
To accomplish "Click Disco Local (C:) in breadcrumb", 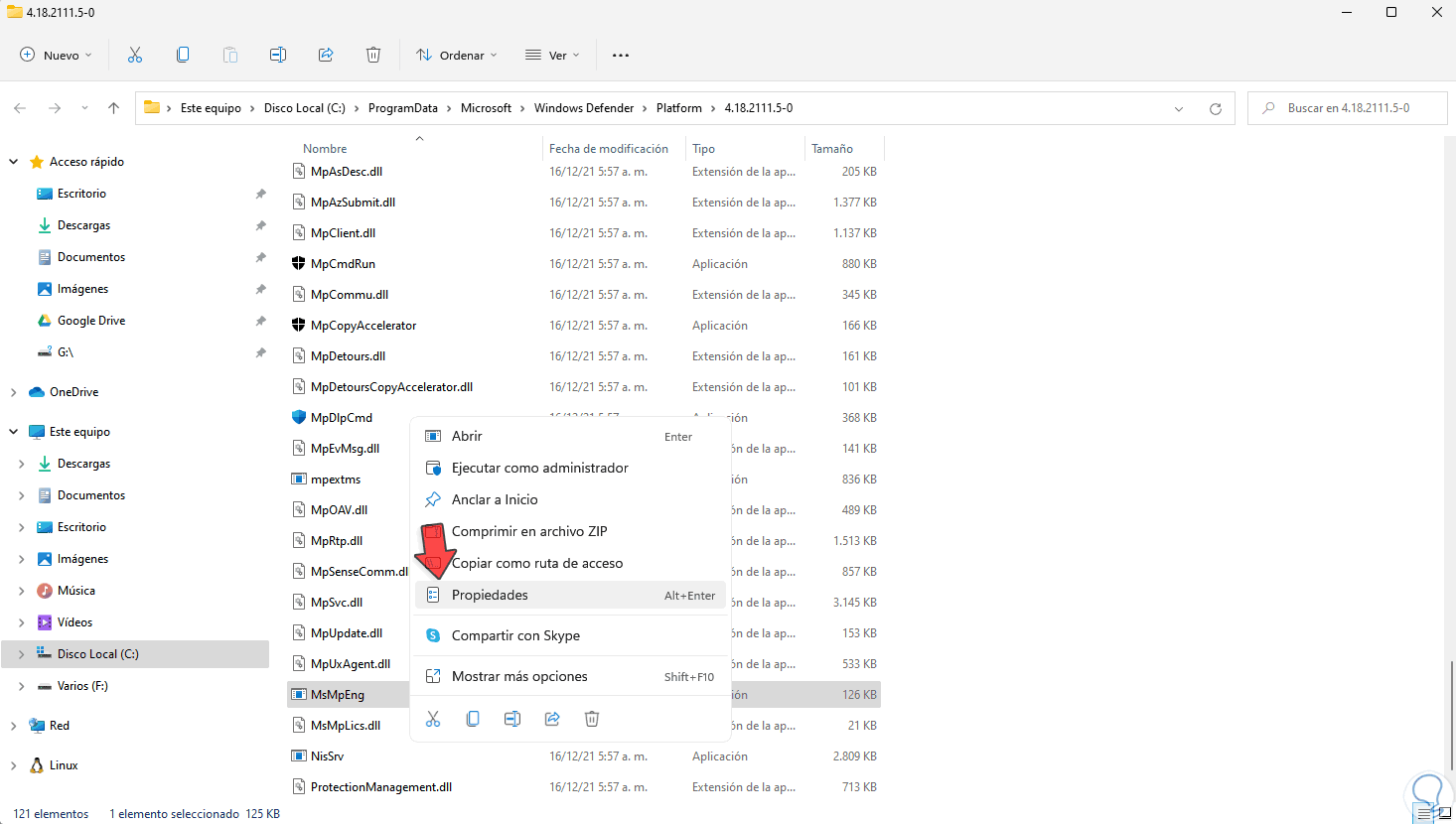I will (x=305, y=108).
